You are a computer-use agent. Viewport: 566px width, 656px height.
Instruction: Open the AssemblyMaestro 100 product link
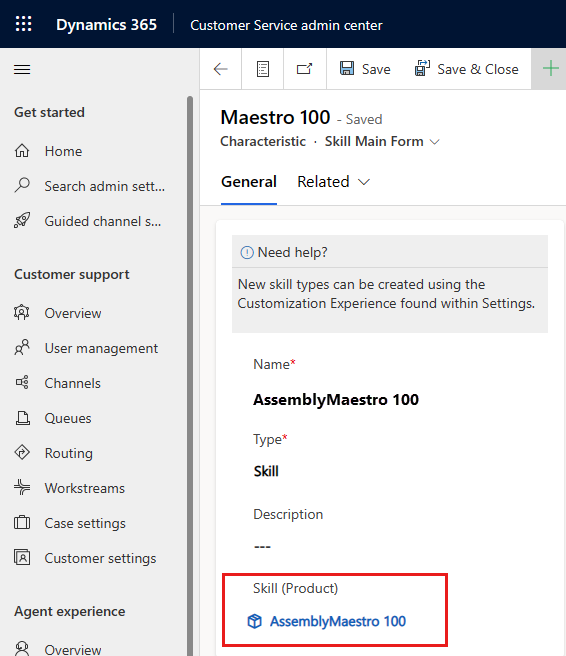tap(338, 621)
